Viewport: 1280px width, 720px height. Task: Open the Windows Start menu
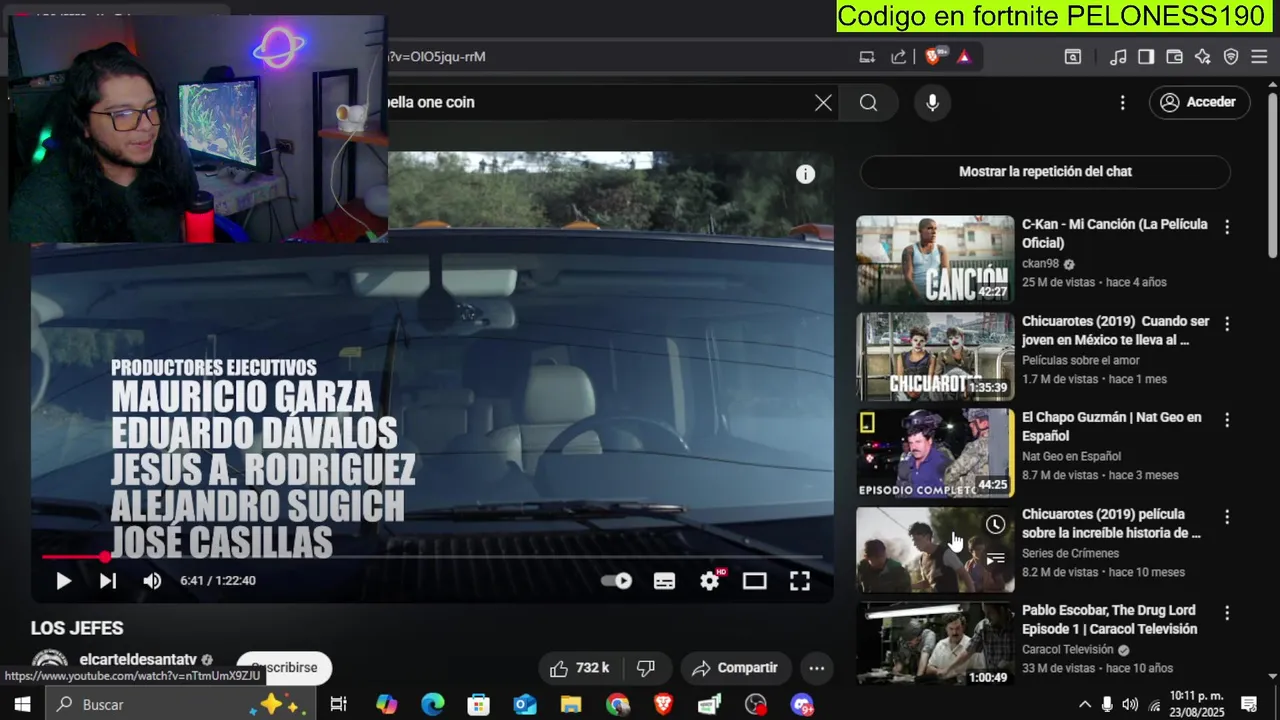[22, 705]
